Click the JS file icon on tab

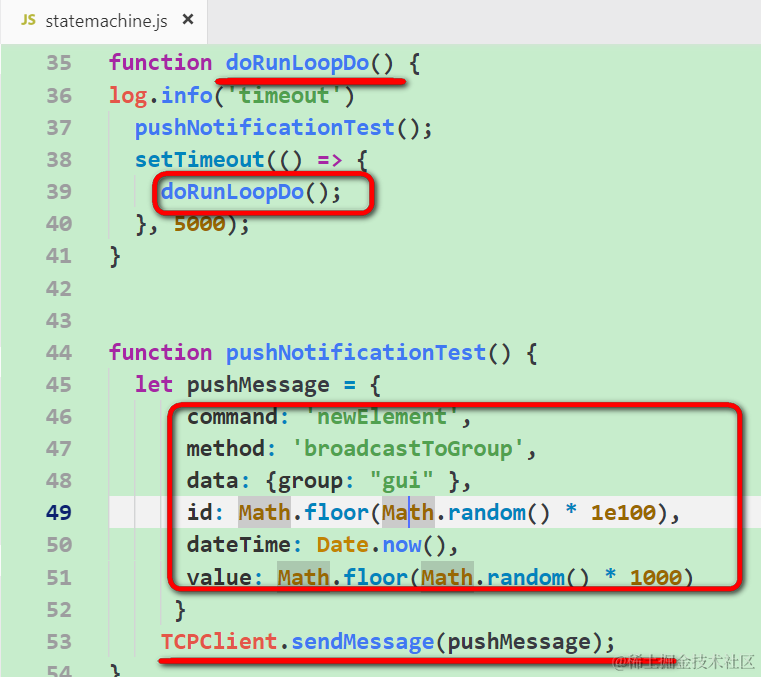29,20
